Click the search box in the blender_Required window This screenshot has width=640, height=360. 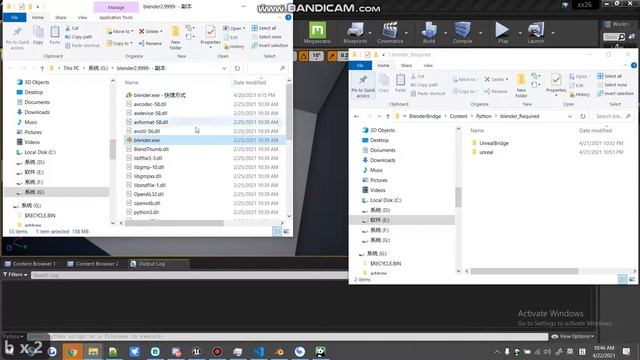613,116
